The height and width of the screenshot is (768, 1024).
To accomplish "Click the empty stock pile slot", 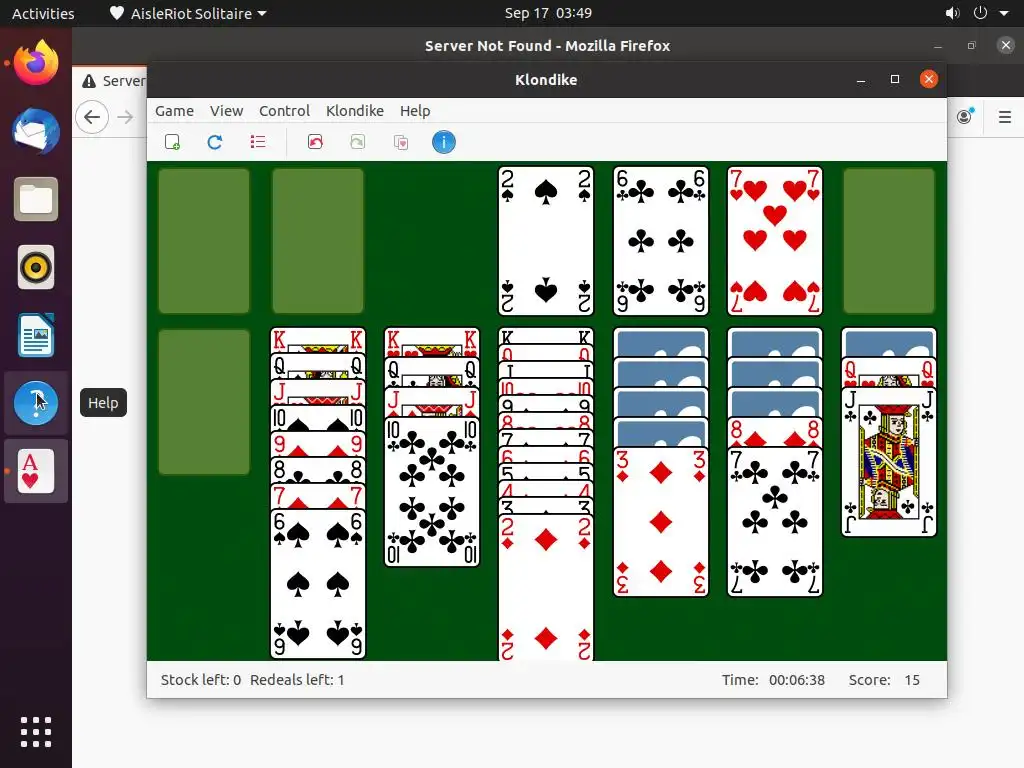I will 204,241.
